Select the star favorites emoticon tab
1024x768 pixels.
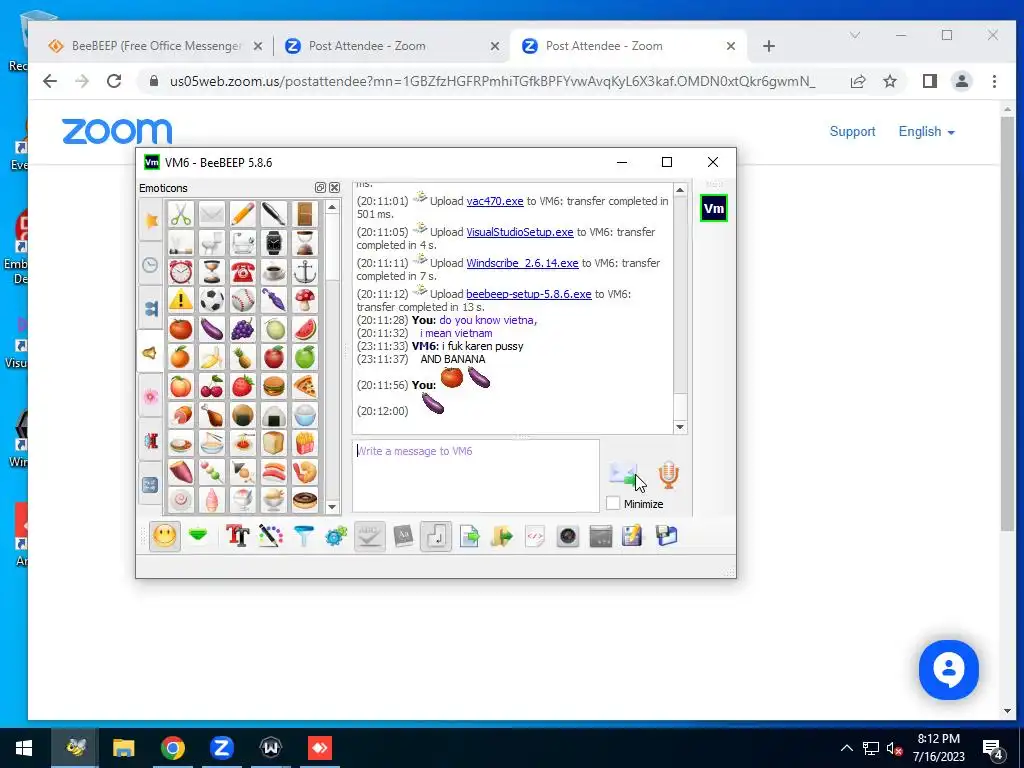click(151, 221)
